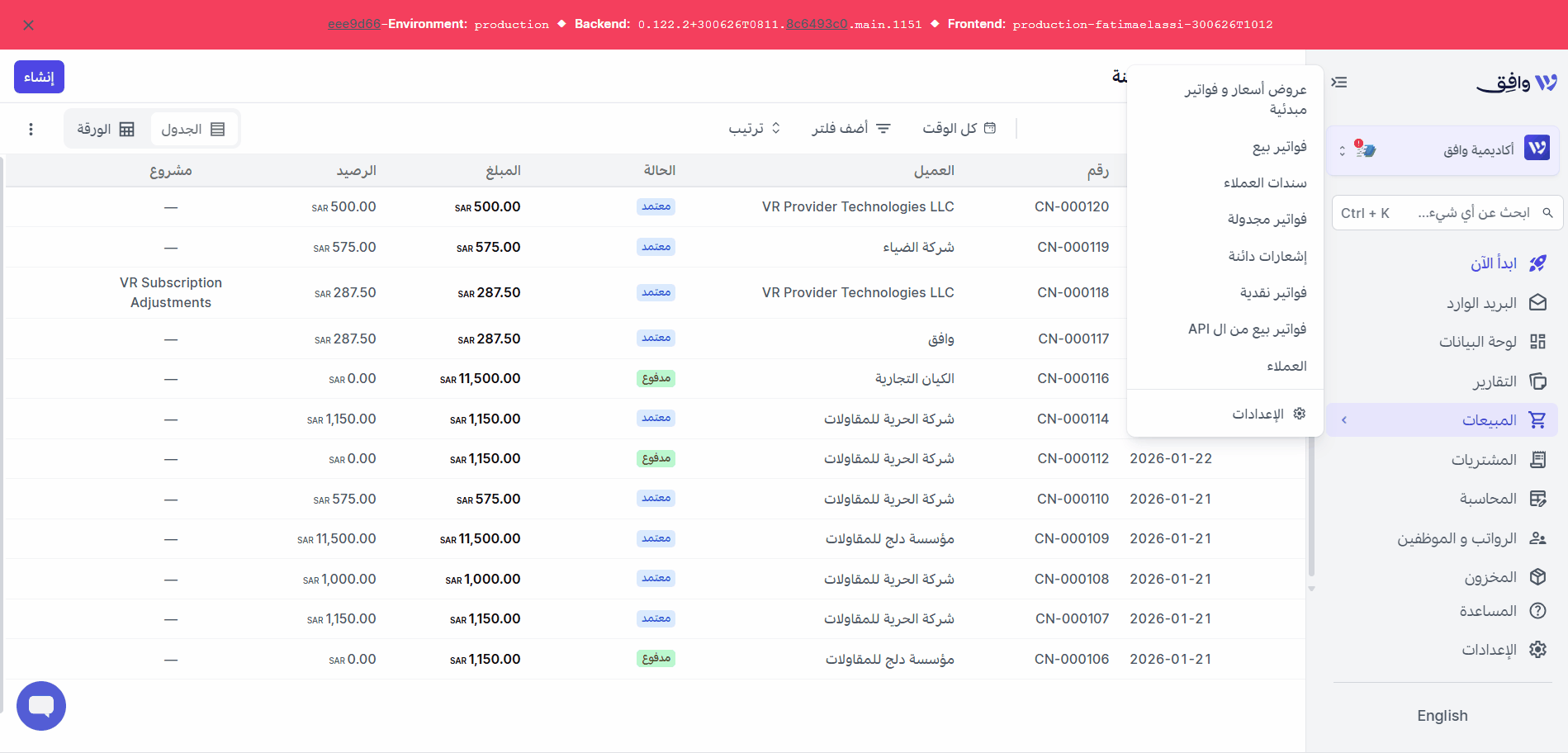Click customer الكيان التجارية

point(915,378)
